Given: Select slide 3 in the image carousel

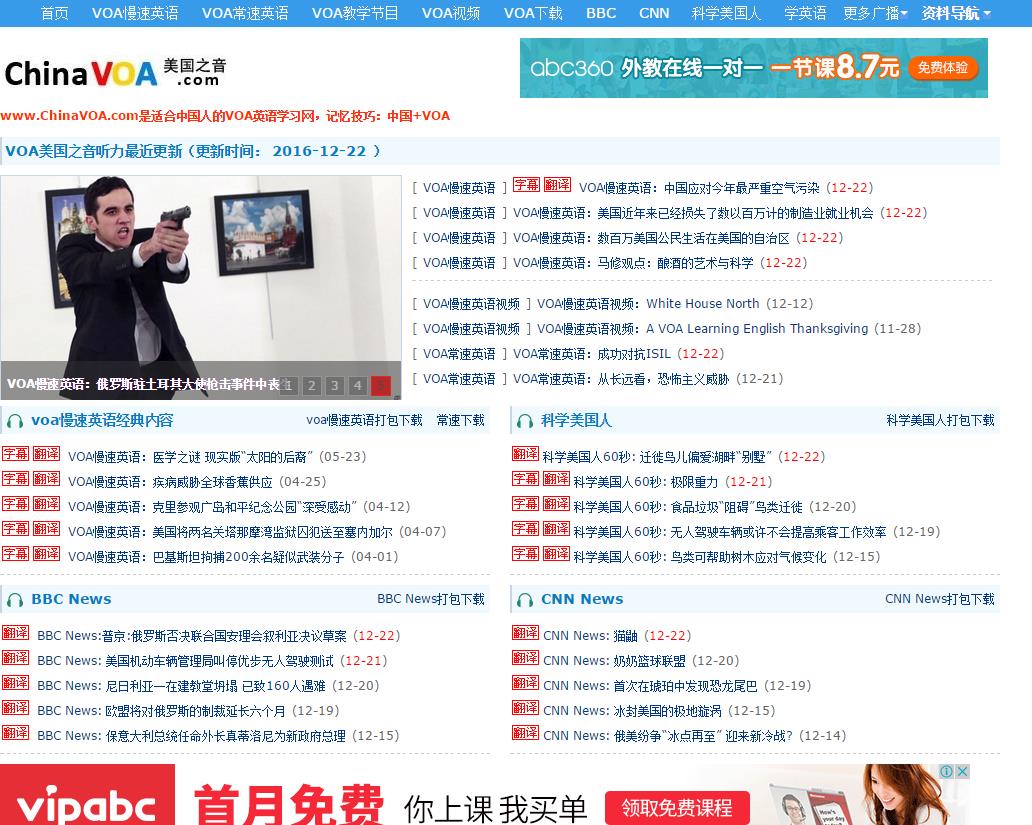Looking at the screenshot, I should coord(334,385).
